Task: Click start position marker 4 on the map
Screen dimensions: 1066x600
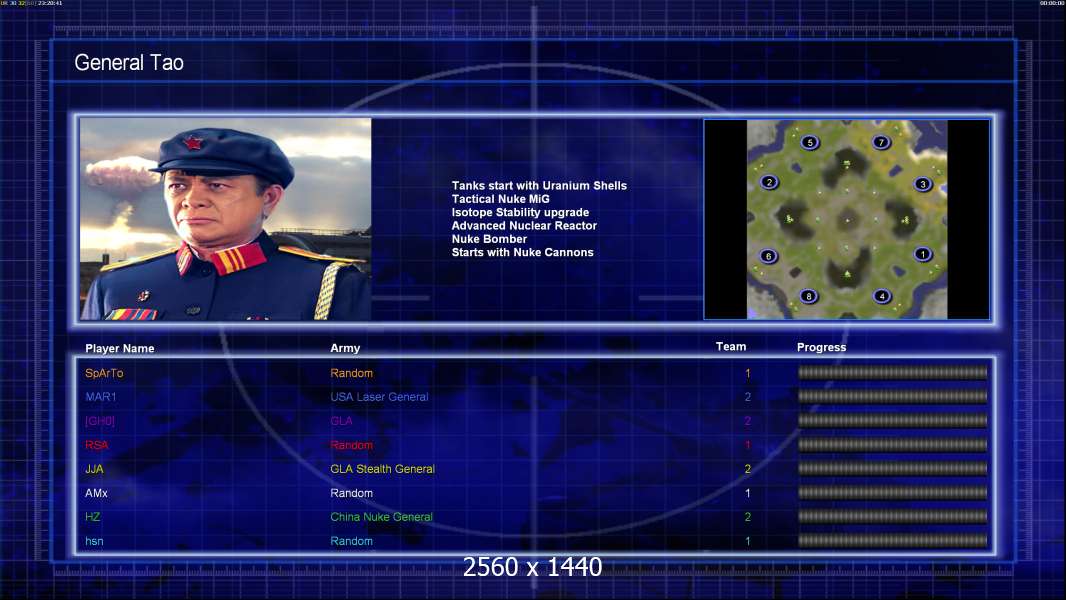Action: pyautogui.click(x=882, y=296)
